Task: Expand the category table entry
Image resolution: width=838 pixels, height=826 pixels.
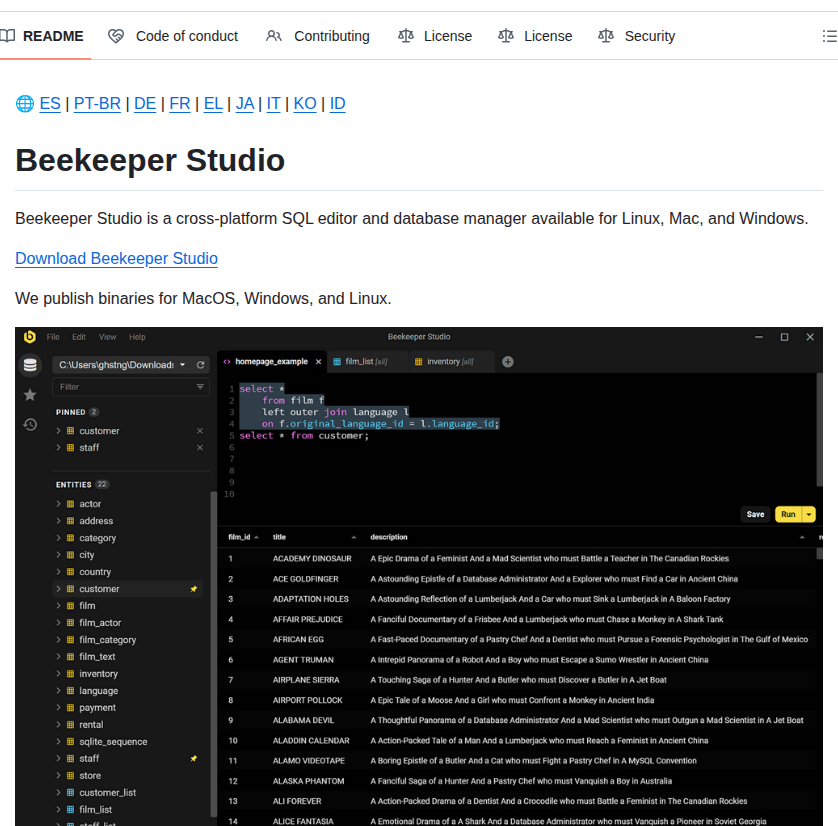Action: [x=58, y=538]
